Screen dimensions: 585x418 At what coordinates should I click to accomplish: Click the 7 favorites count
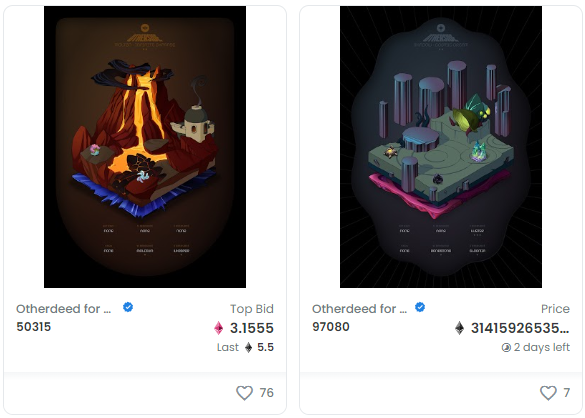566,393
